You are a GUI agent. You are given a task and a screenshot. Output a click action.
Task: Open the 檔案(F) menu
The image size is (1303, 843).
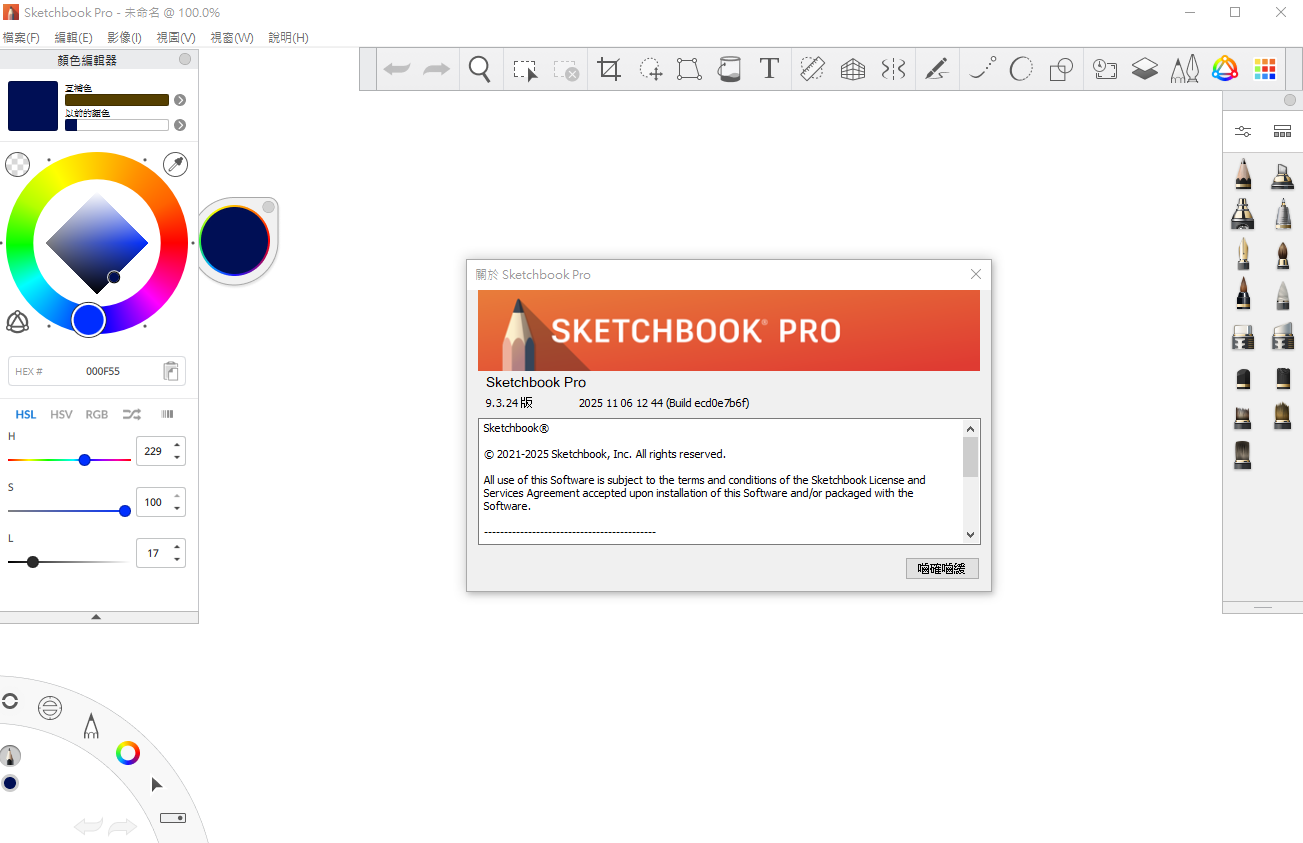click(x=21, y=38)
